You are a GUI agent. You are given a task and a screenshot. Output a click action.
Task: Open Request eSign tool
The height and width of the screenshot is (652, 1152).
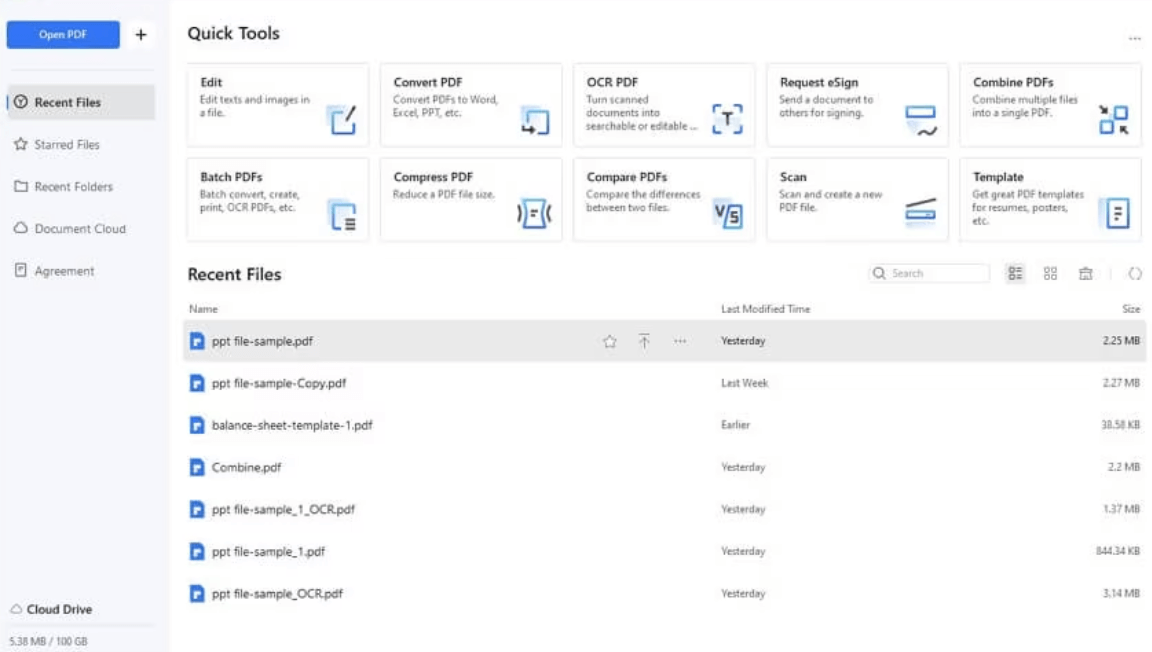(x=857, y=105)
